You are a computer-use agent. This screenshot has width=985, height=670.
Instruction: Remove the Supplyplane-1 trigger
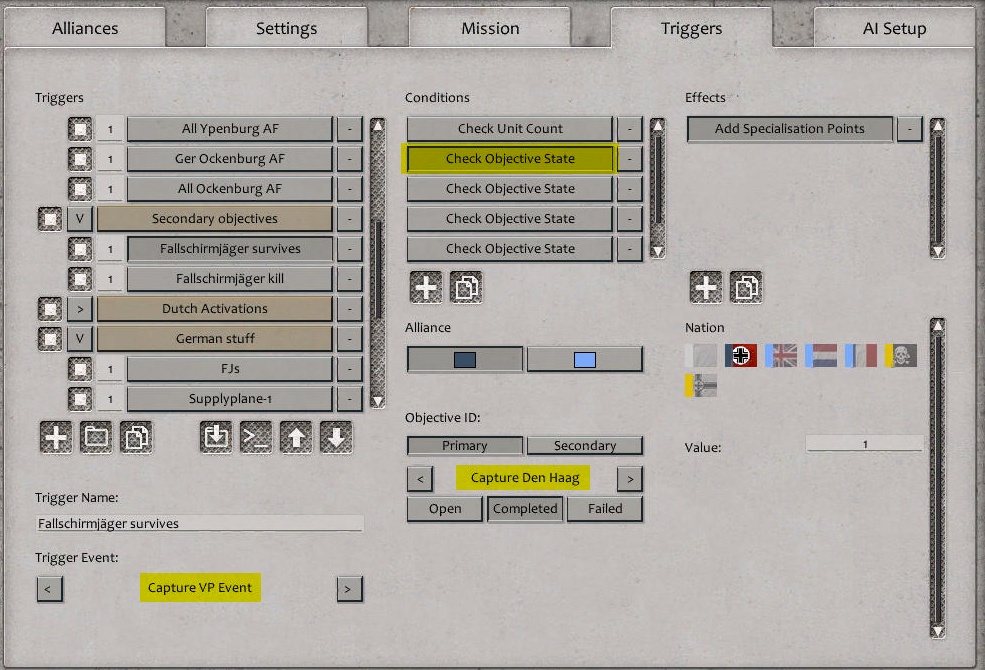pos(349,399)
